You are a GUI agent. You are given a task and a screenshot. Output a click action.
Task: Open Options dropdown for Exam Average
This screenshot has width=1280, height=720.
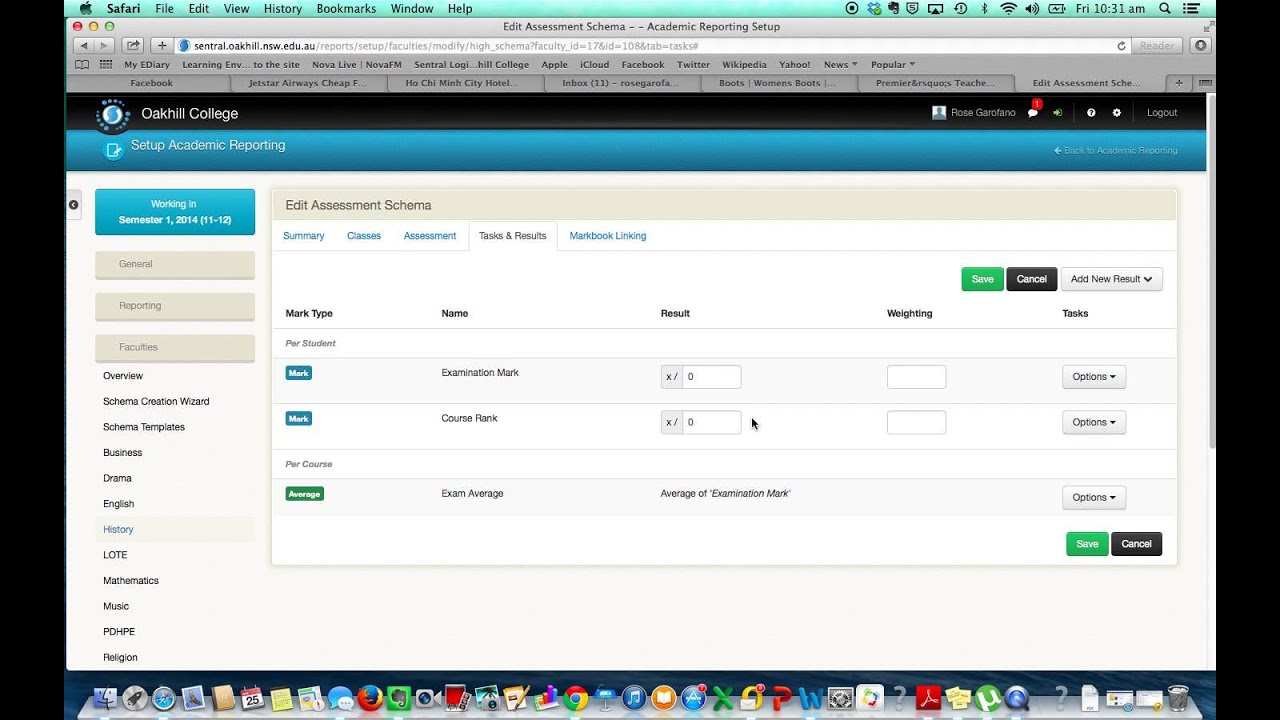1094,497
